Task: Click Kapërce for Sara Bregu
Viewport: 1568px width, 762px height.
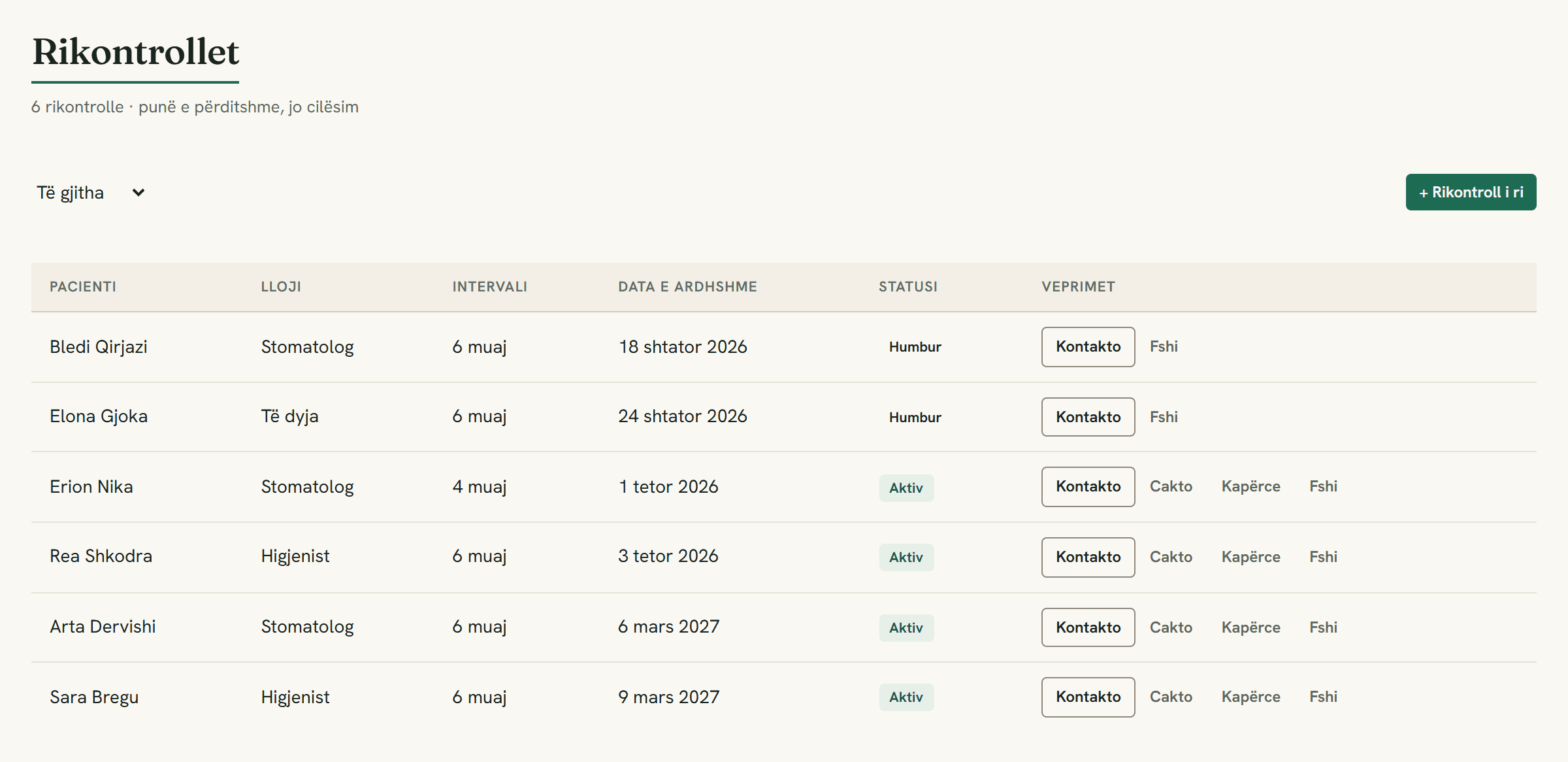Action: pos(1250,697)
